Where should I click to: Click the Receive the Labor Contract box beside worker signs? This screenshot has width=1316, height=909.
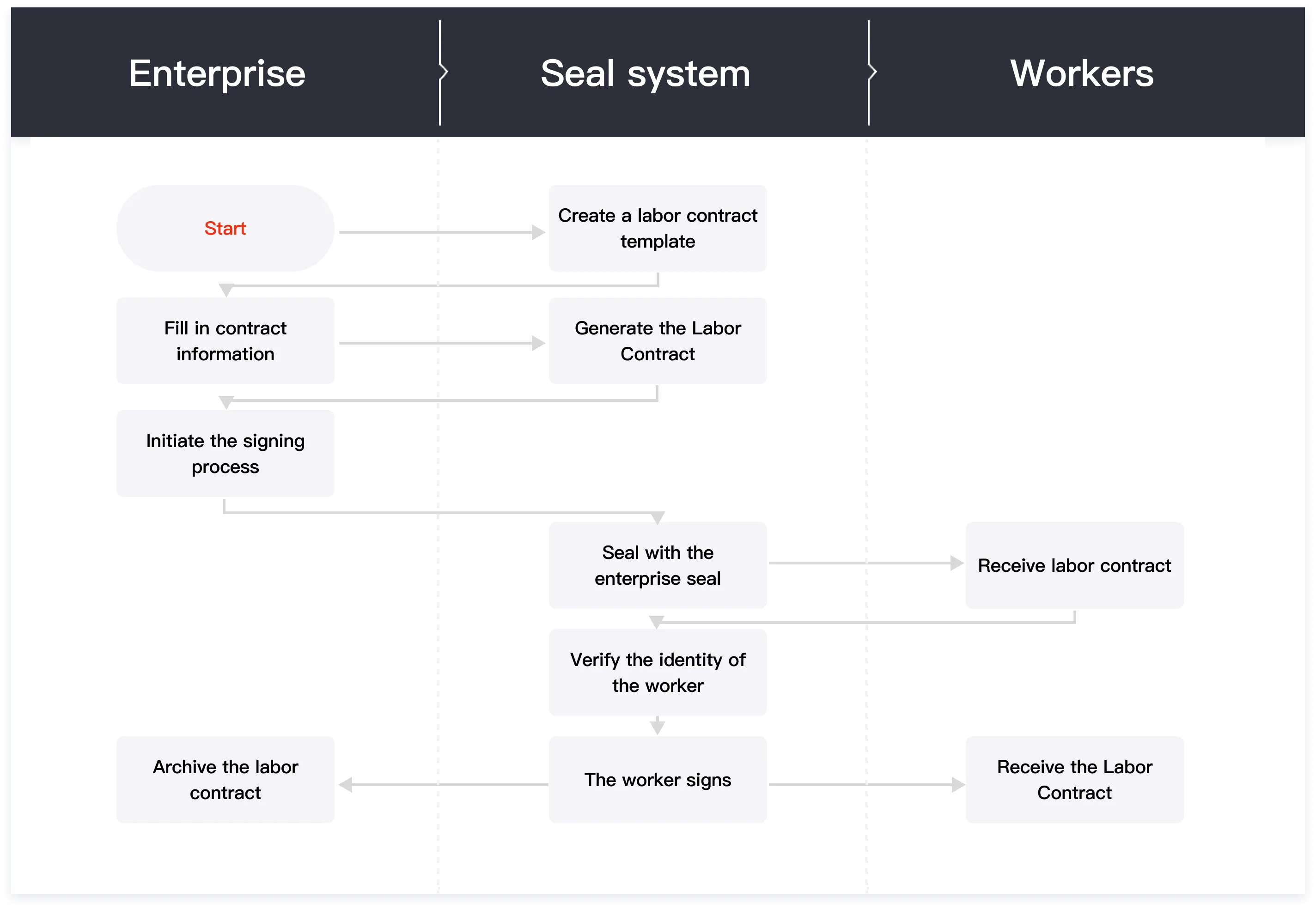[x=1074, y=780]
